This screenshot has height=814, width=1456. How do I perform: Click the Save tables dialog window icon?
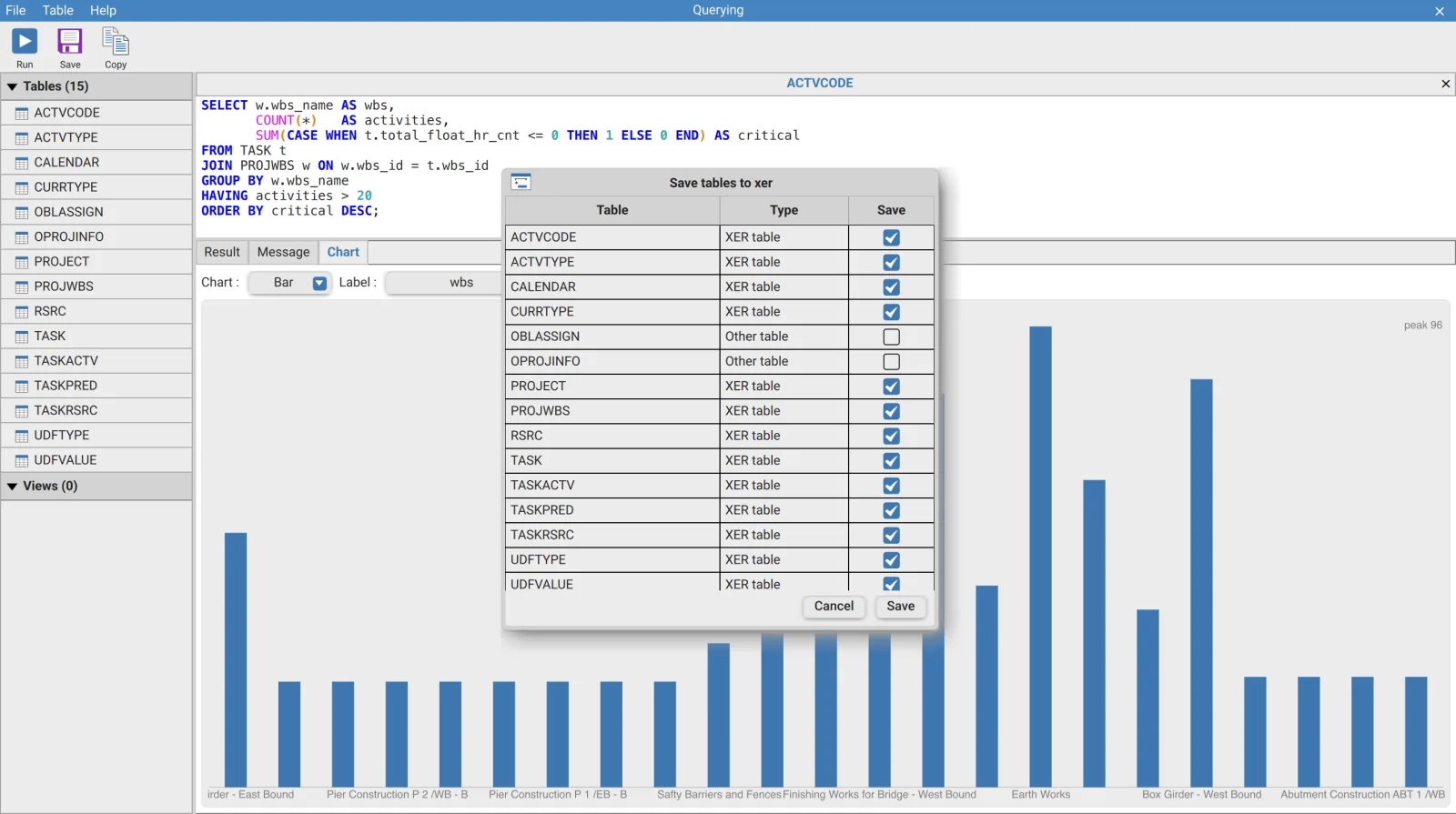click(521, 182)
